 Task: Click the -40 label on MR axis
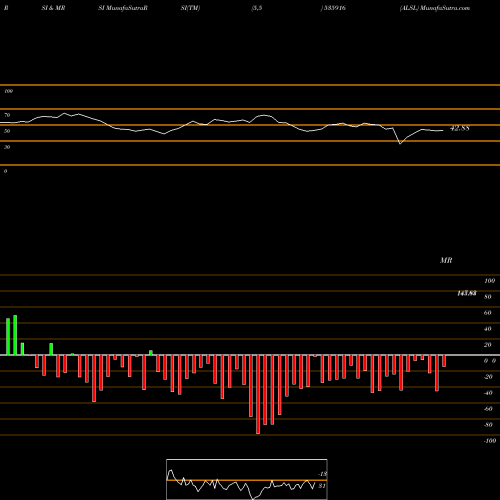(488, 393)
